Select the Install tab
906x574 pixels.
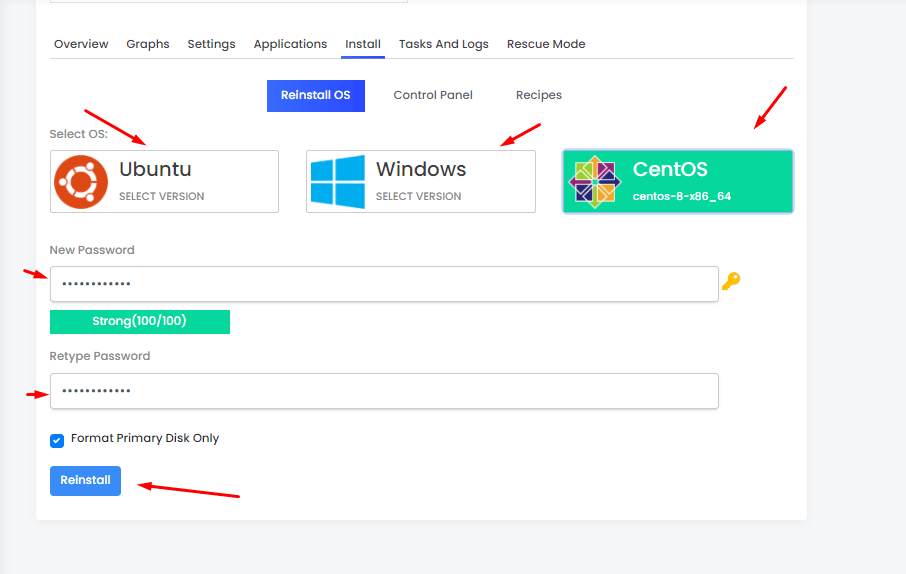363,44
